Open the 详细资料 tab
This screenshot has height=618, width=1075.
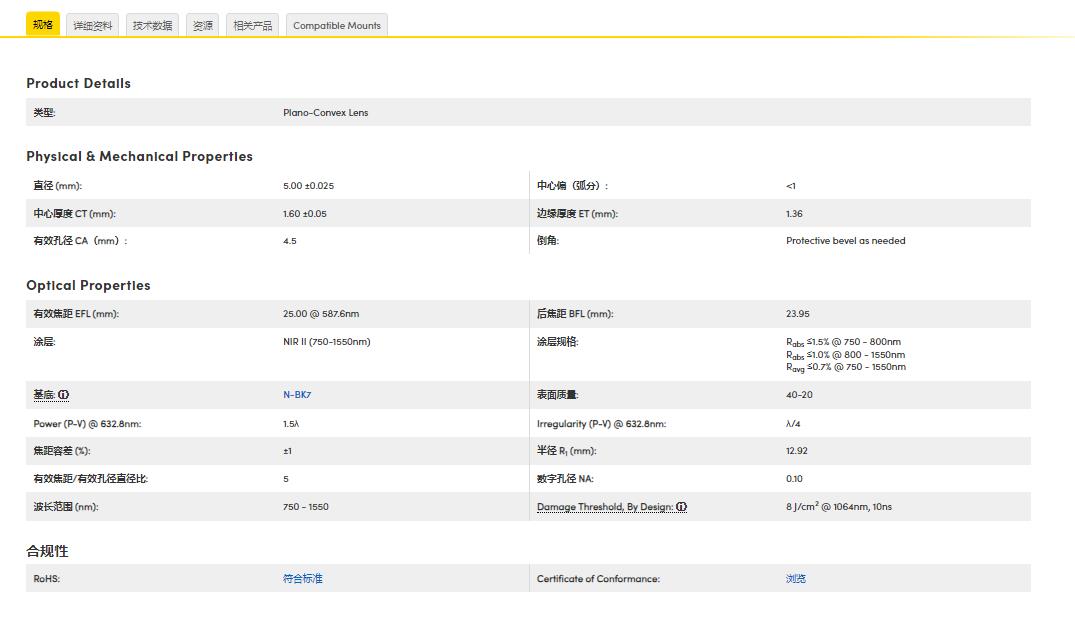pos(93,26)
